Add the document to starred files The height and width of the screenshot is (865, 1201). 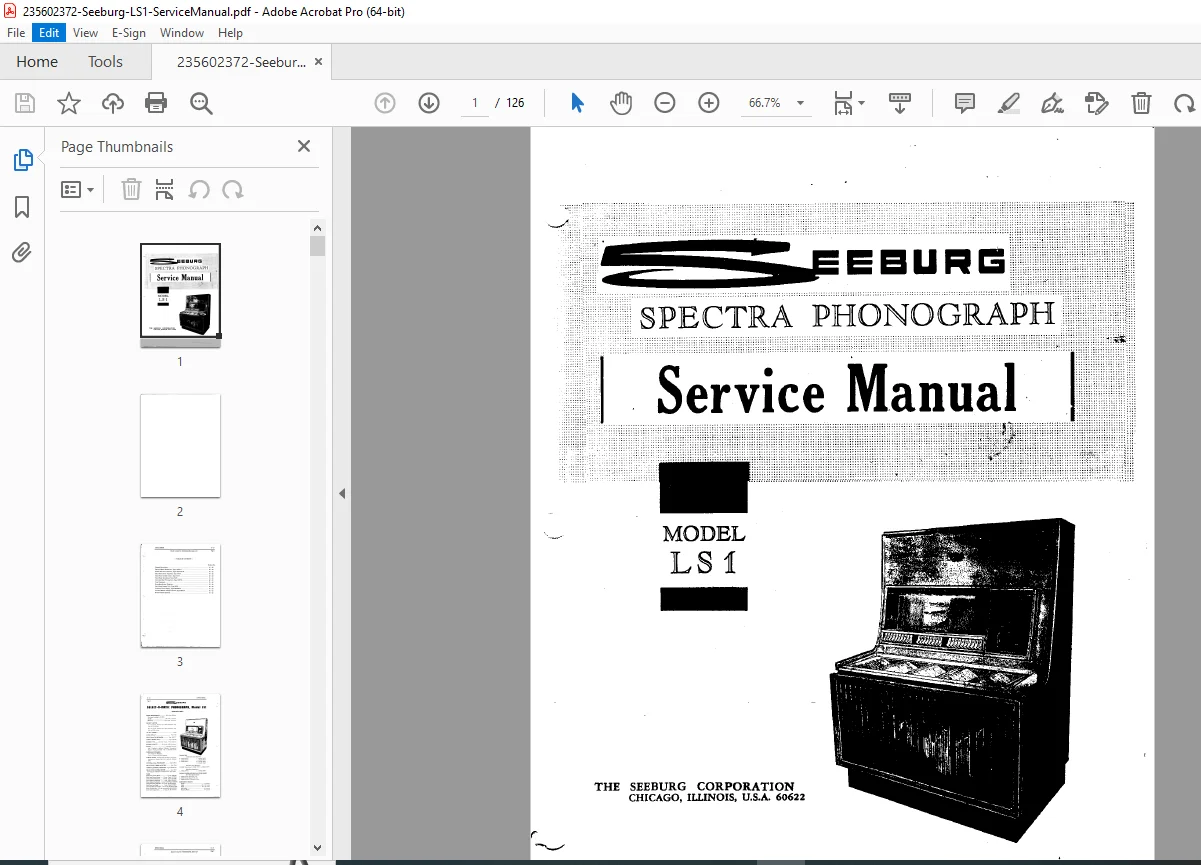tap(69, 103)
